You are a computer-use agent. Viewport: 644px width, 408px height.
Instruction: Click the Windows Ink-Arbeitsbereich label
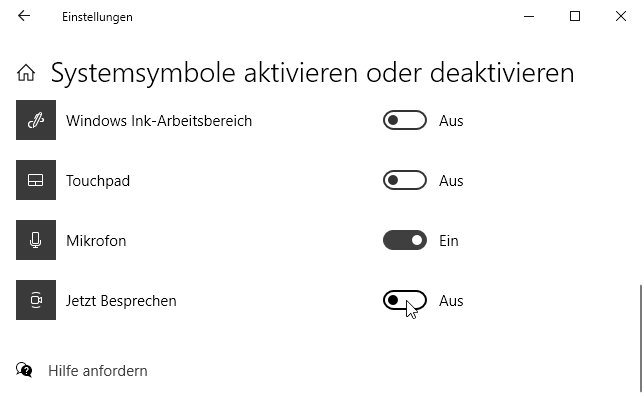[x=159, y=121]
